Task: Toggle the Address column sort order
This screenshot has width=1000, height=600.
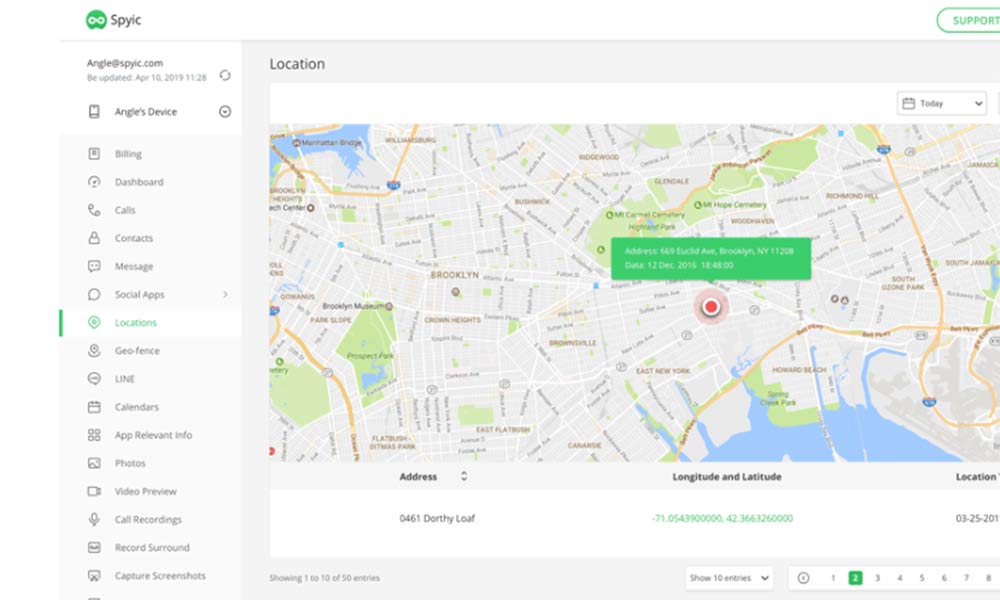Action: coord(463,477)
